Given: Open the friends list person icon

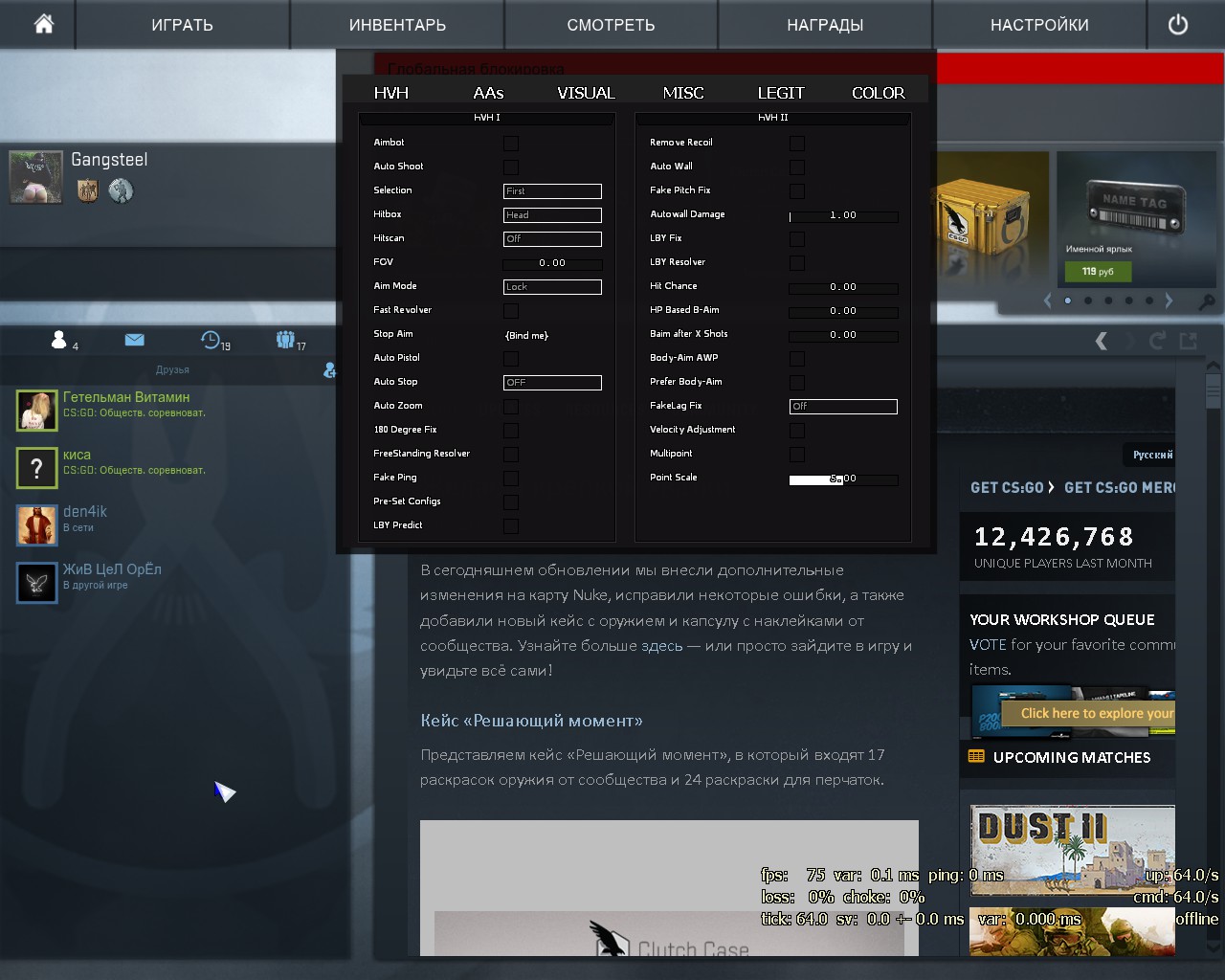Looking at the screenshot, I should click(x=59, y=340).
